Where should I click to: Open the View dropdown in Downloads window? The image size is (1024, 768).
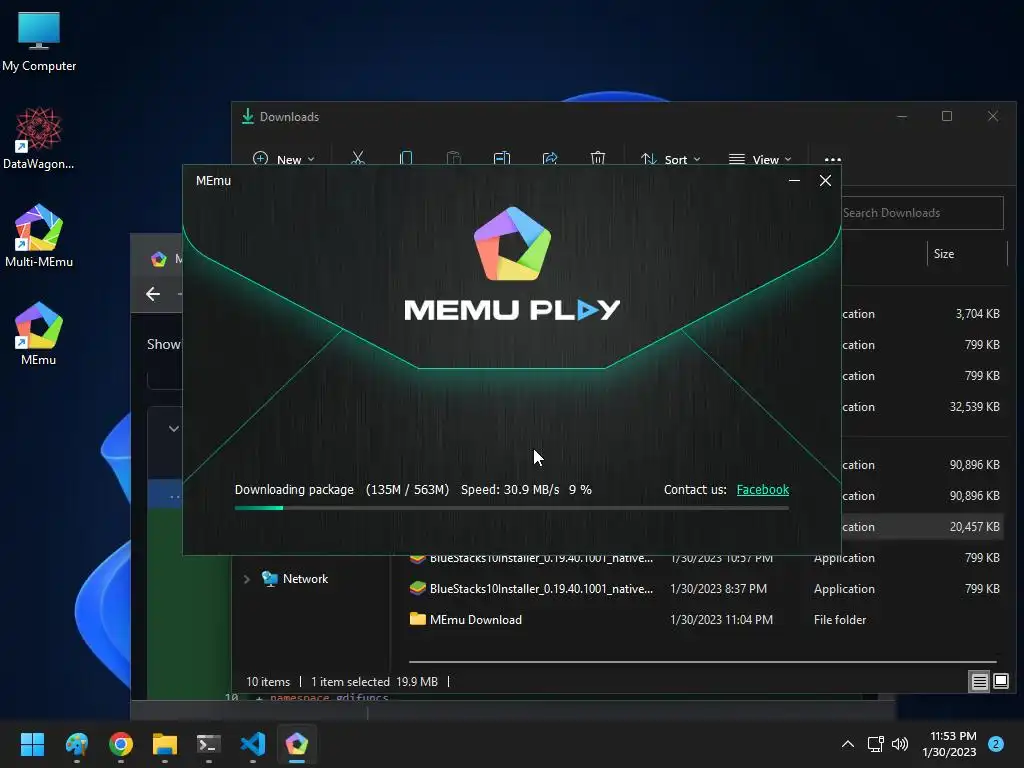[x=760, y=159]
